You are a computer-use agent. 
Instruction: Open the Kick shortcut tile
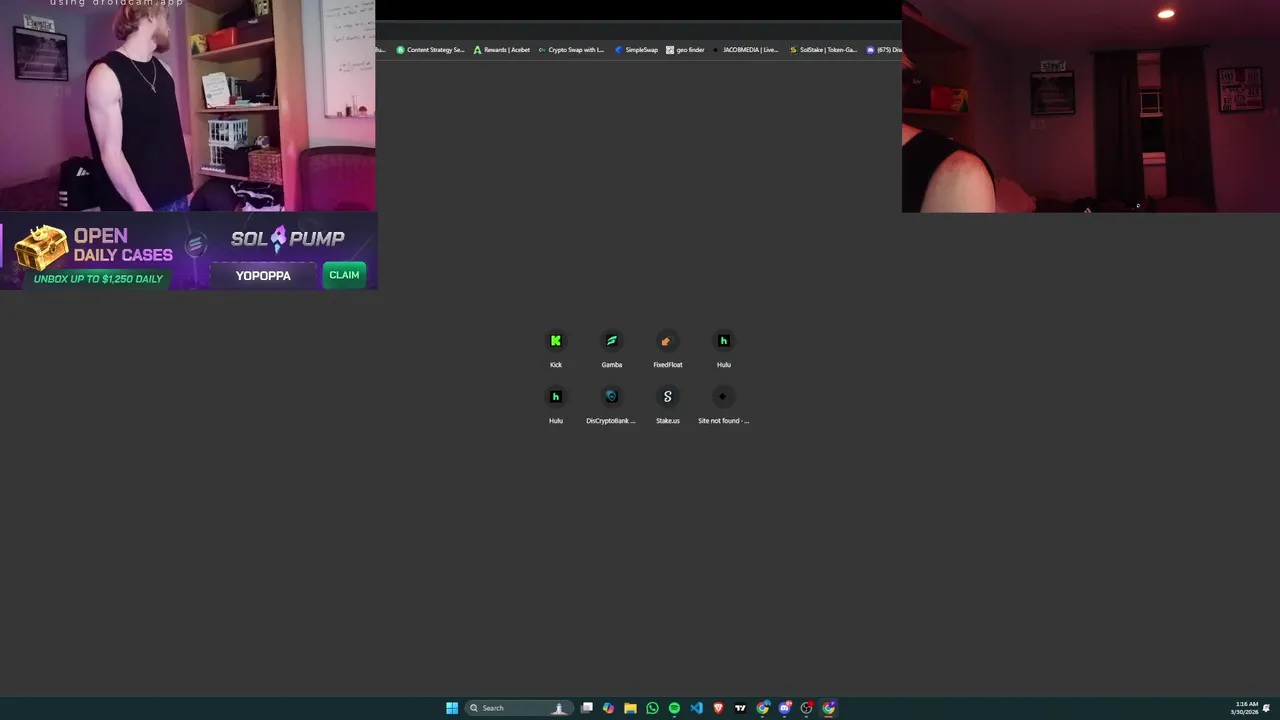pos(556,349)
